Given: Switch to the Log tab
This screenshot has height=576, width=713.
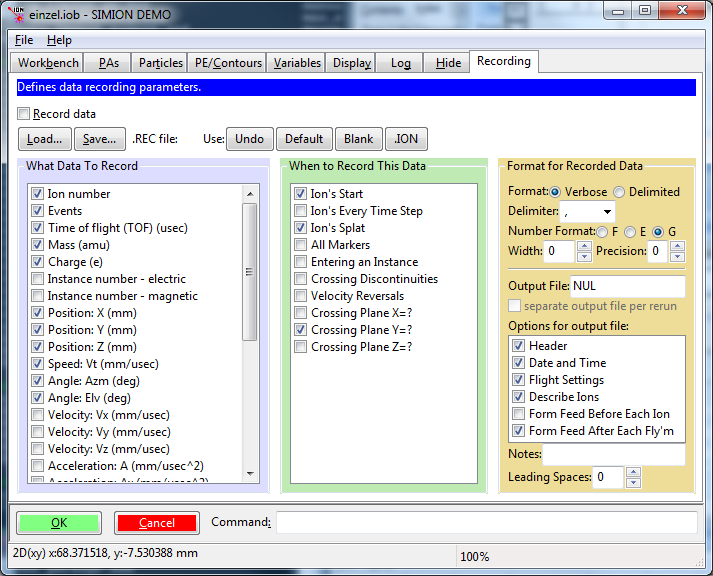Looking at the screenshot, I should point(401,63).
